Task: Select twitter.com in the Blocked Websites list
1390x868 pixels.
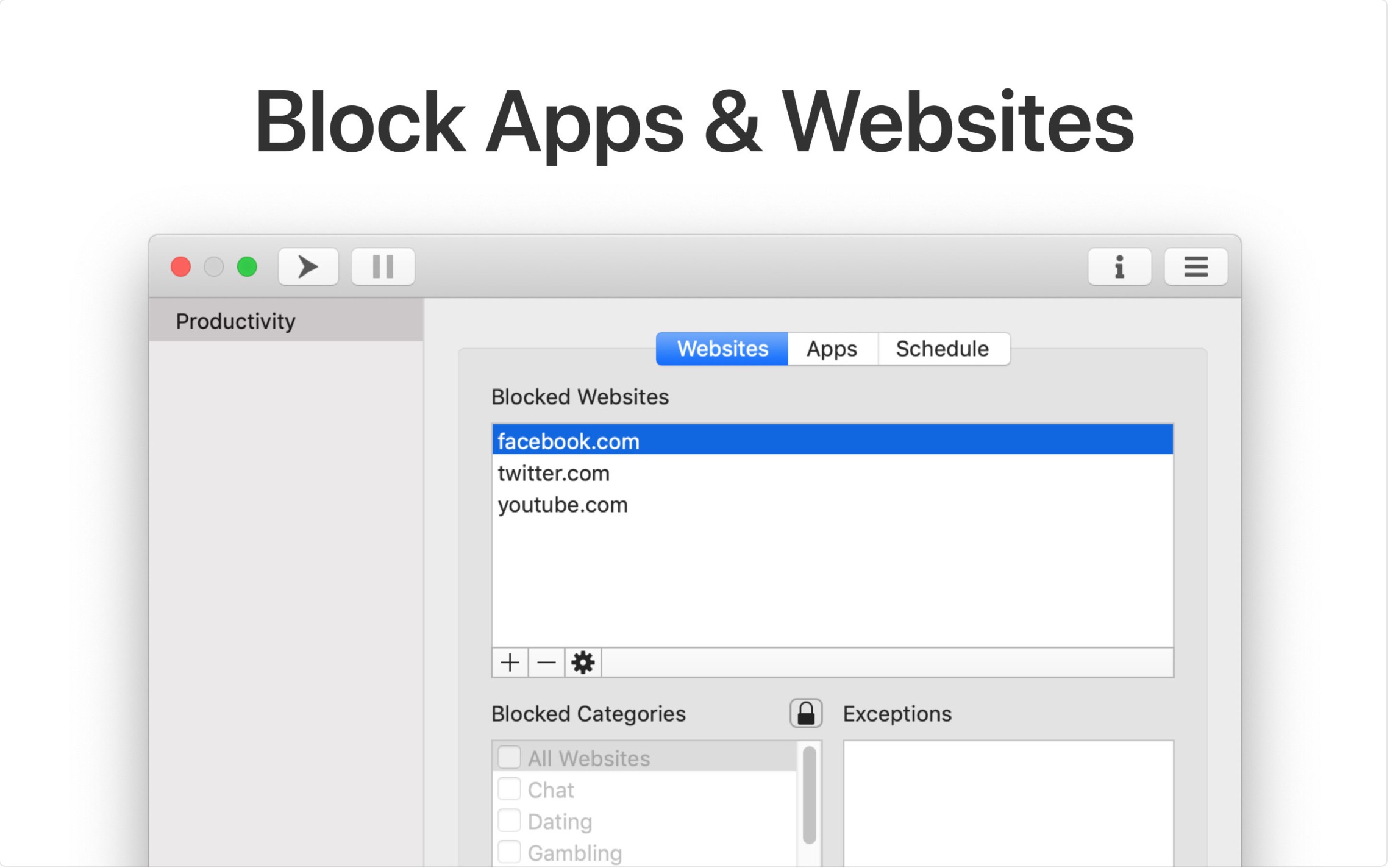Action: (x=555, y=474)
